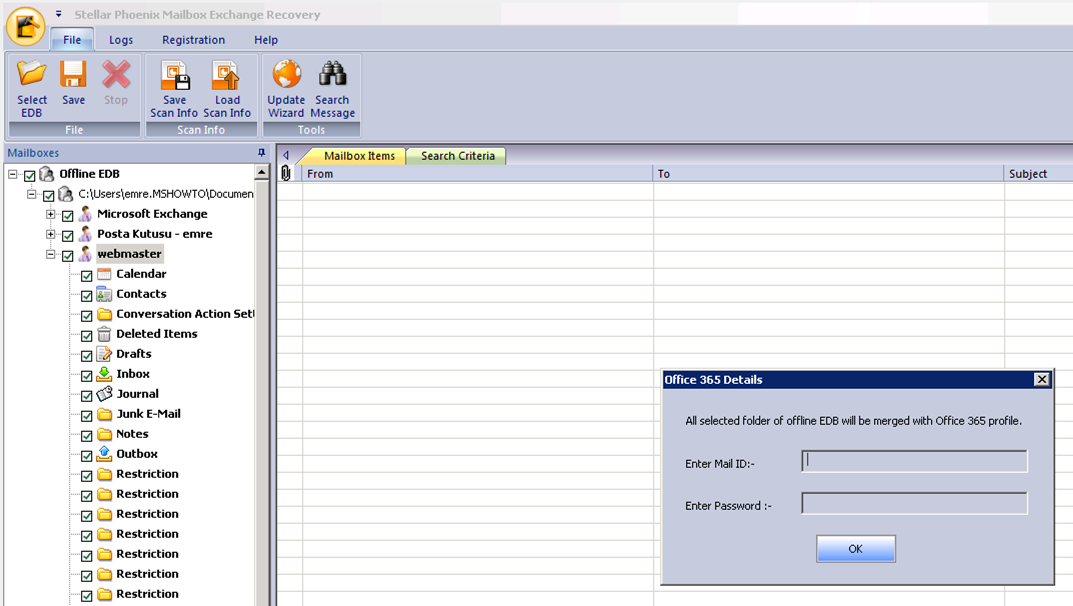Click the Outbox folder icon
Image resolution: width=1073 pixels, height=606 pixels.
[104, 453]
